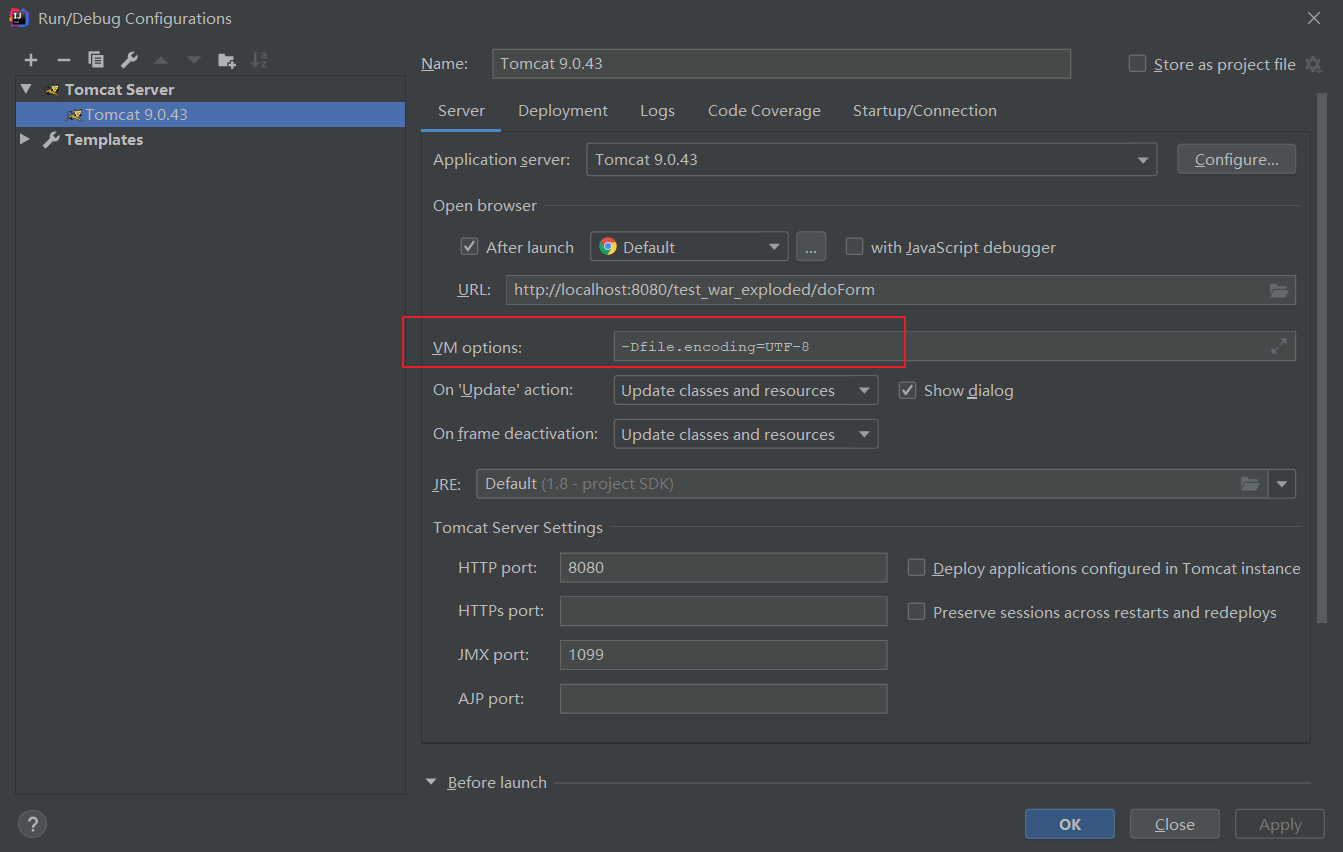Screen dimensions: 1343x852
Task: Open On 'Update' action dropdown
Action: pyautogui.click(x=746, y=390)
